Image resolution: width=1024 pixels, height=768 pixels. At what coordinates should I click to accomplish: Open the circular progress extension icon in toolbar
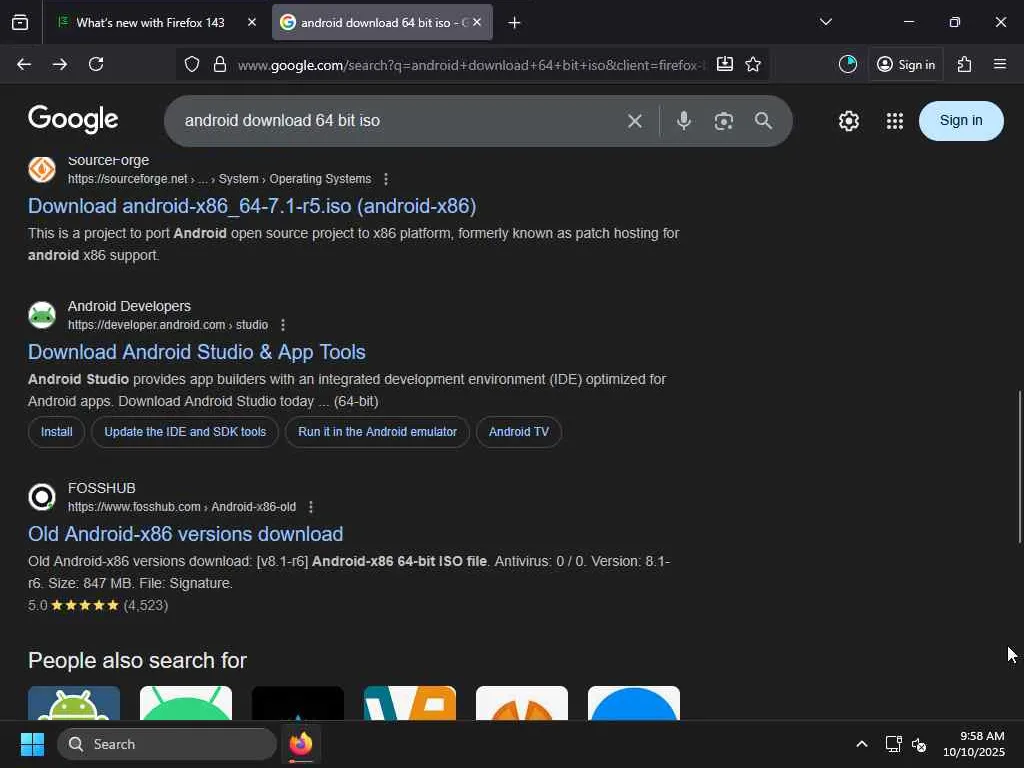coord(848,64)
